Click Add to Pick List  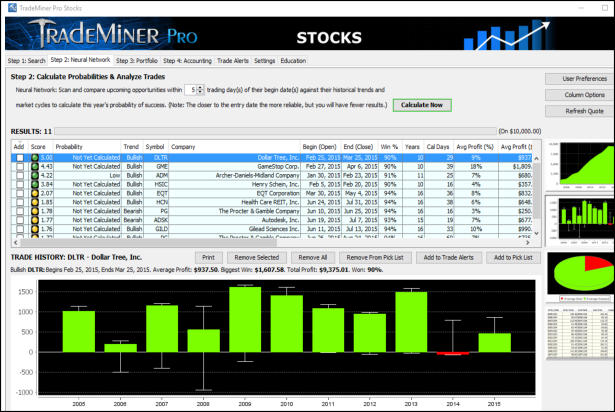click(x=513, y=257)
